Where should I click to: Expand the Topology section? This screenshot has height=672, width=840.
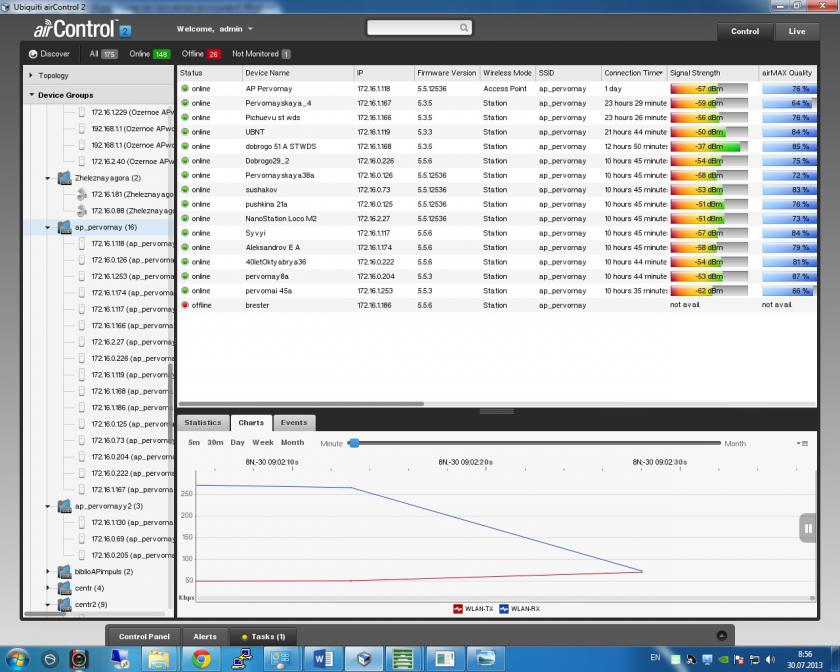(x=31, y=75)
